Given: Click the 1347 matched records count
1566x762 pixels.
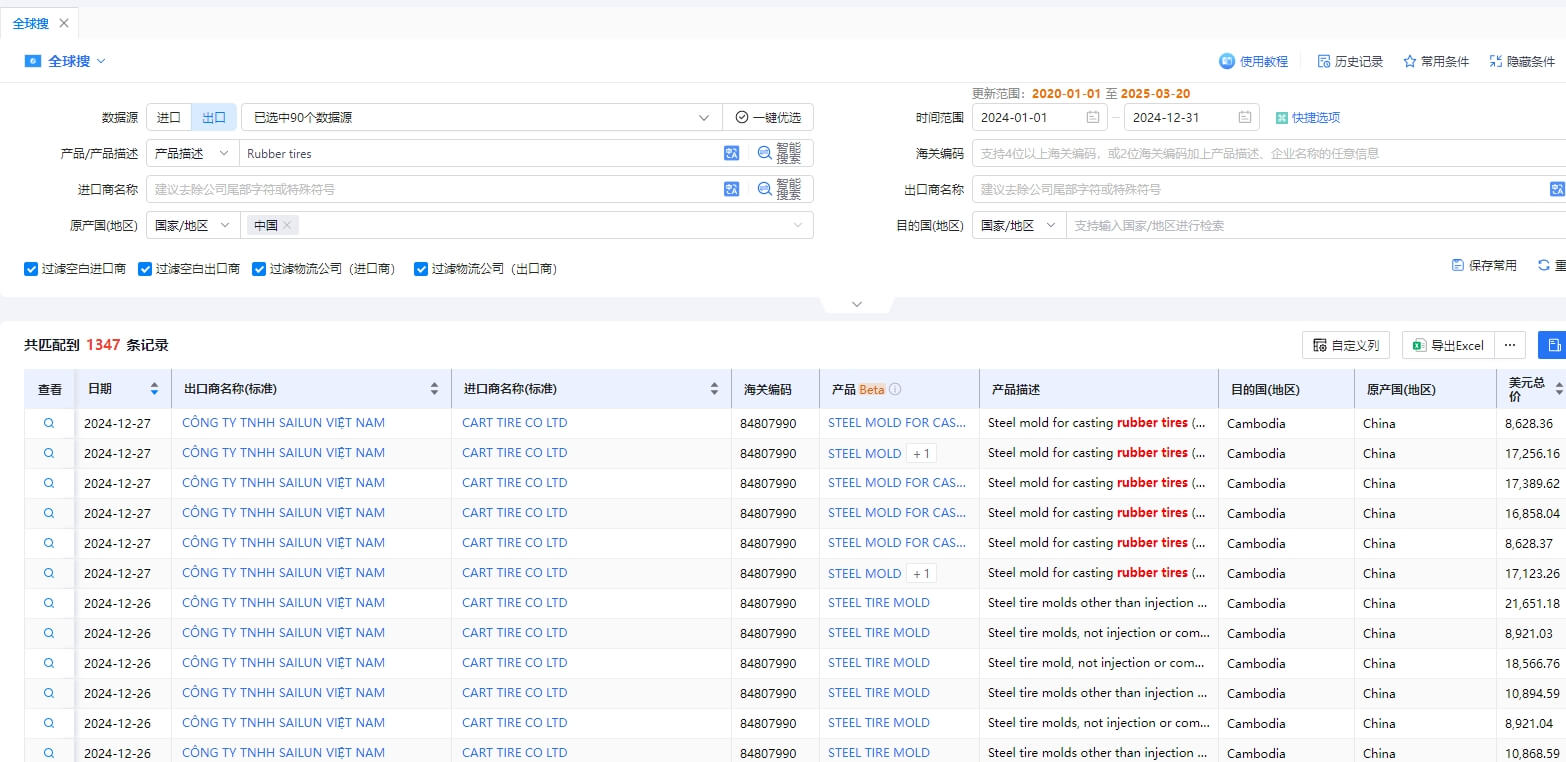Looking at the screenshot, I should [x=103, y=345].
